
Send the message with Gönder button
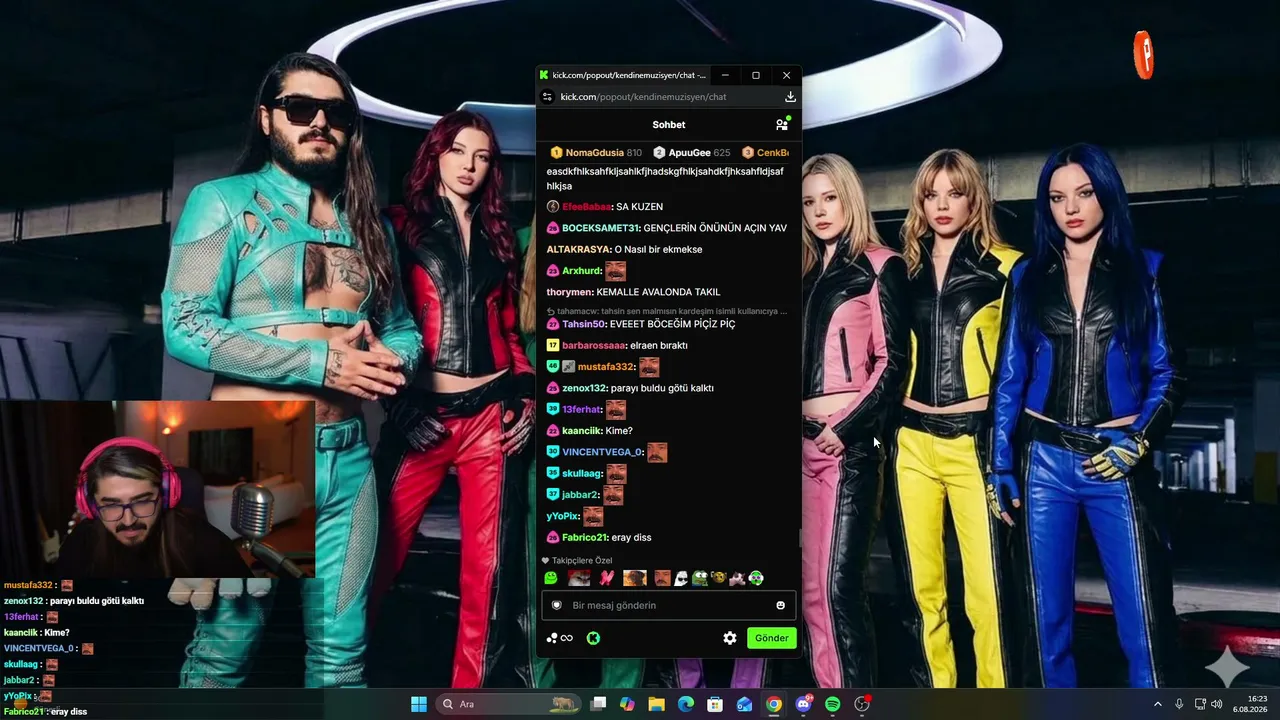[x=772, y=638]
